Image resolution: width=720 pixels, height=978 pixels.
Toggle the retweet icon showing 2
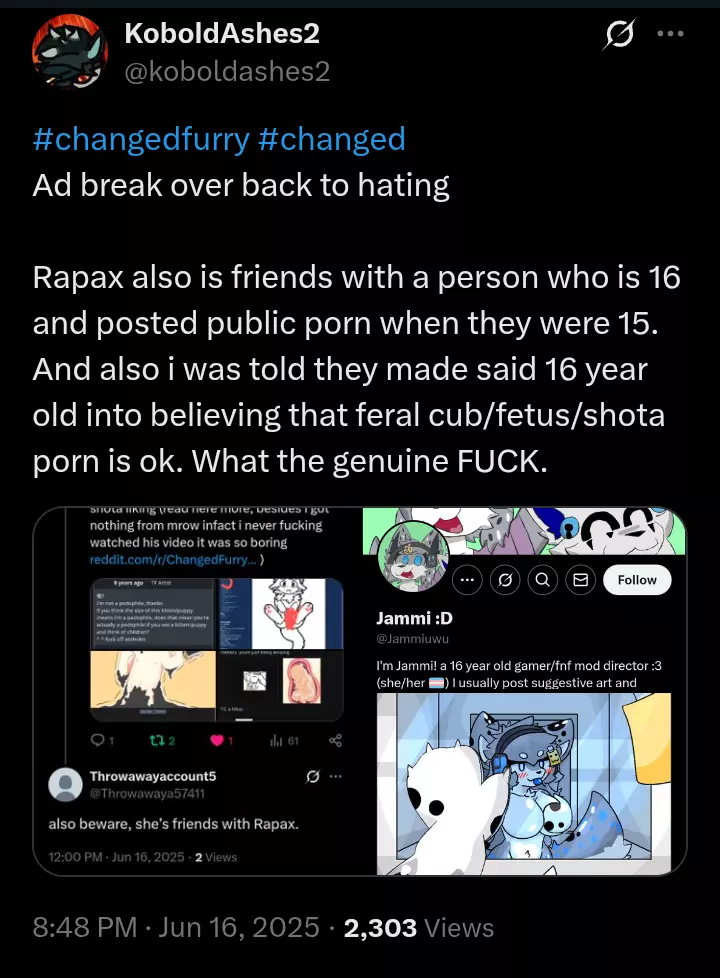[162, 740]
